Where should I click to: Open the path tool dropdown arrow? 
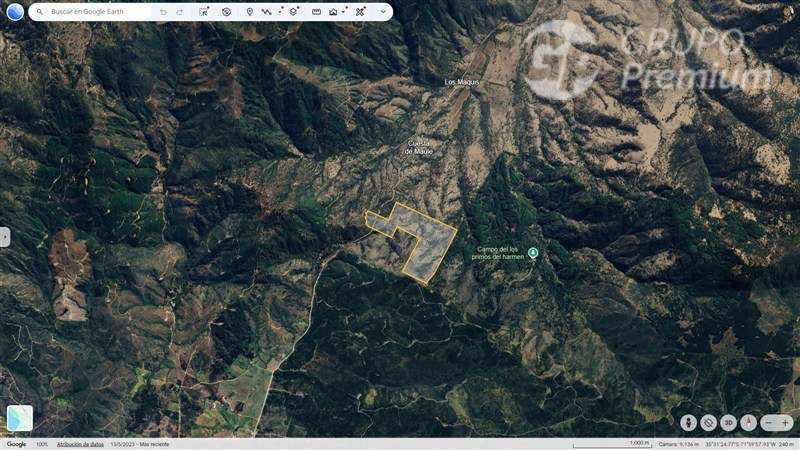coord(281,10)
